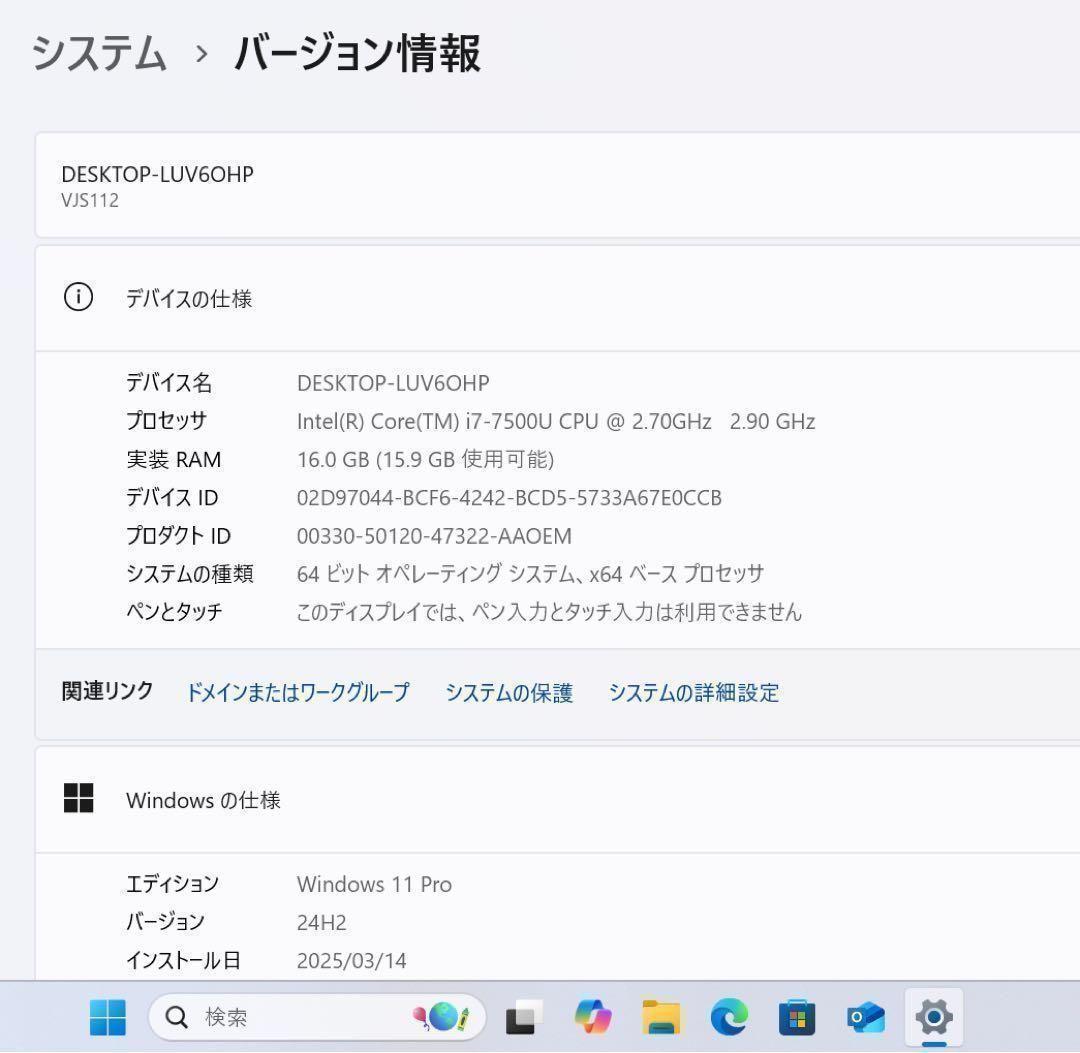Viewport: 1080px width, 1053px height.
Task: Select the バージョン情報 breadcrumb title
Action: 355,55
